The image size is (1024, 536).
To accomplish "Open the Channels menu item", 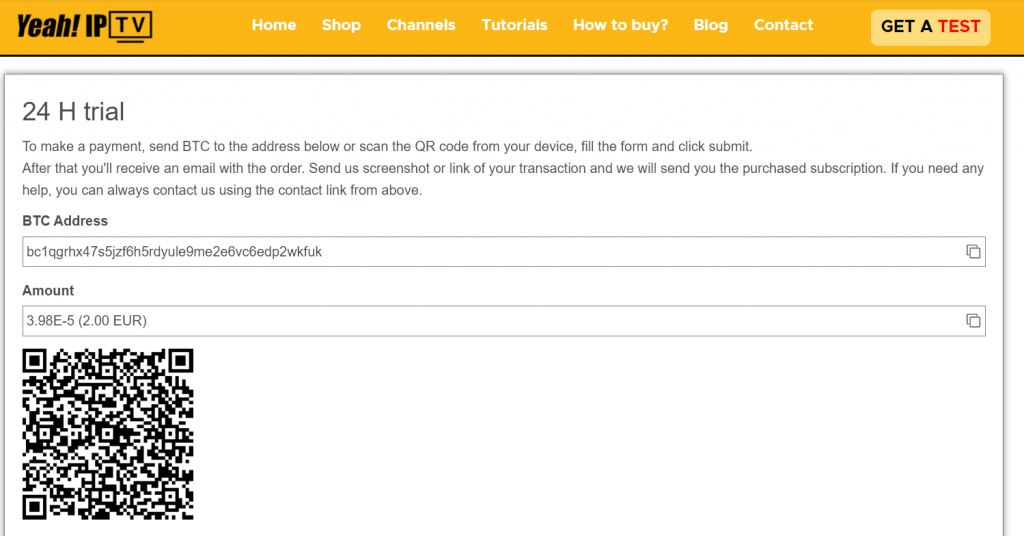I will click(421, 25).
